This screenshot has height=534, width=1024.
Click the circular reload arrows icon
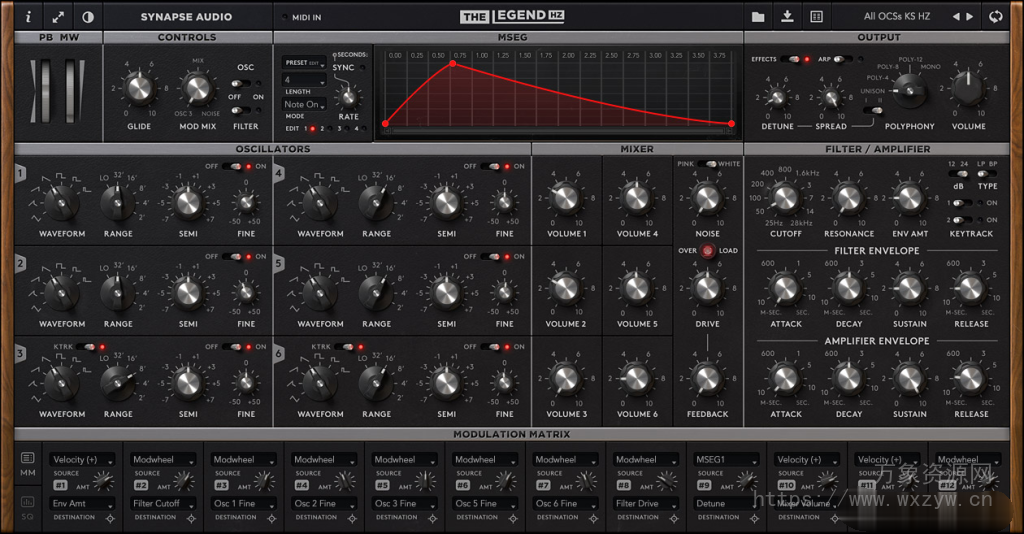[x=996, y=17]
